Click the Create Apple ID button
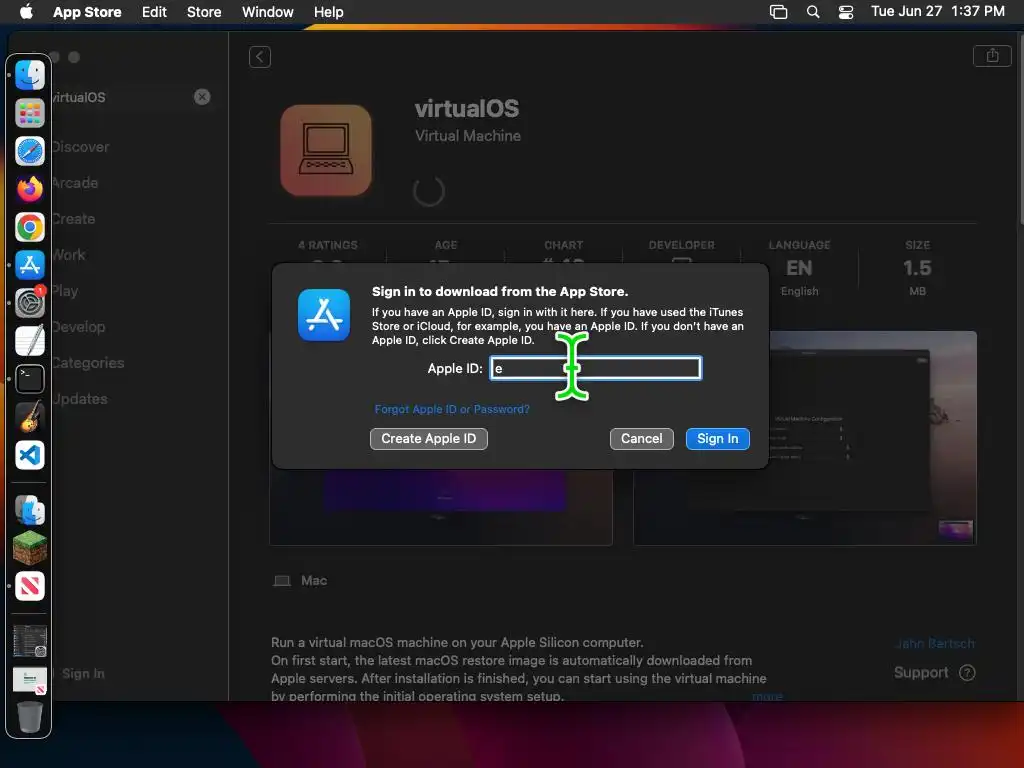 pos(428,439)
